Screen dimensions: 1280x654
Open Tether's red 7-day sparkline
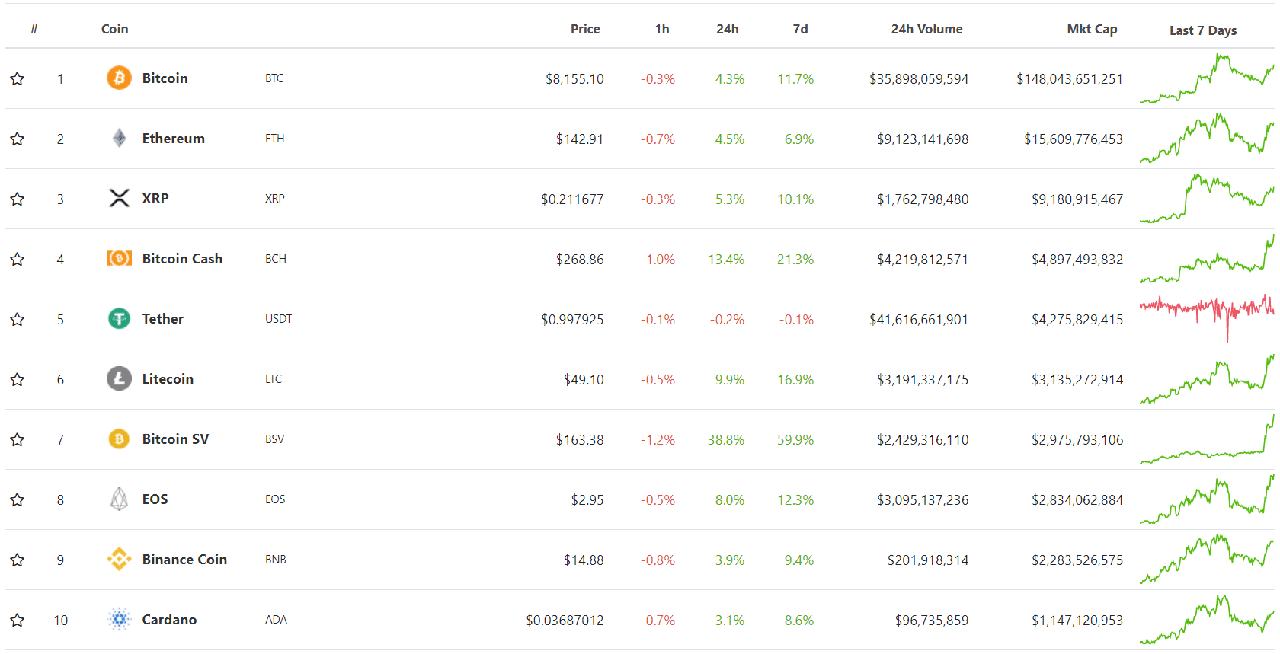pos(1207,317)
